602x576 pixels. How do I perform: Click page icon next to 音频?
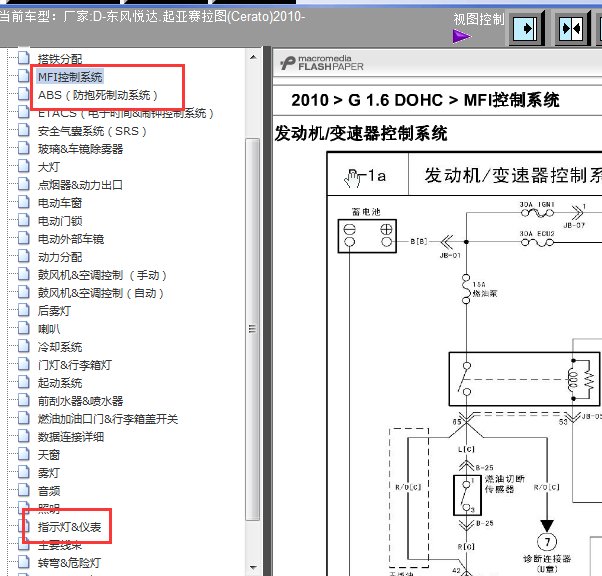(x=24, y=490)
